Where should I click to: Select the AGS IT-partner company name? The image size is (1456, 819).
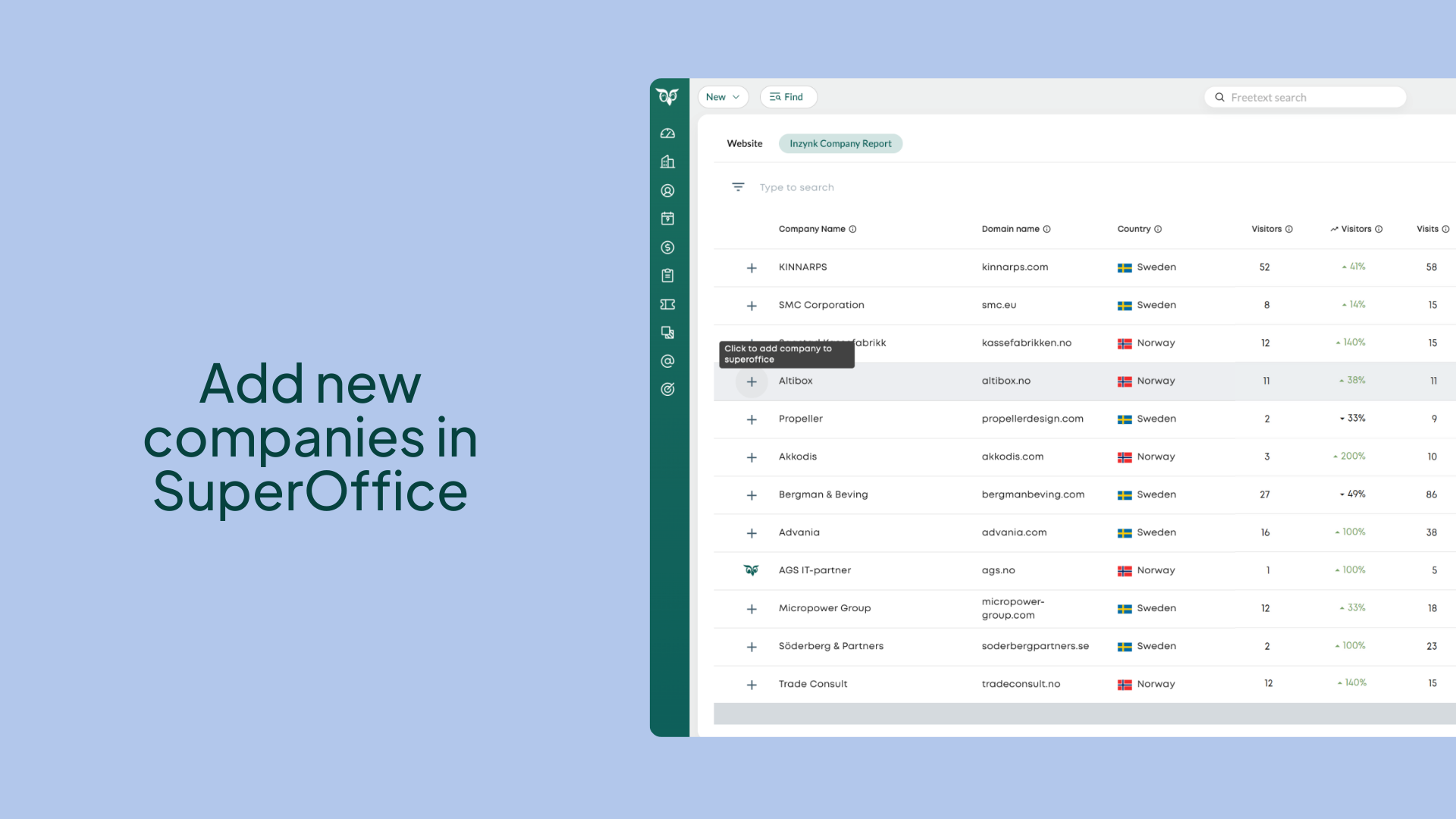[x=814, y=570]
